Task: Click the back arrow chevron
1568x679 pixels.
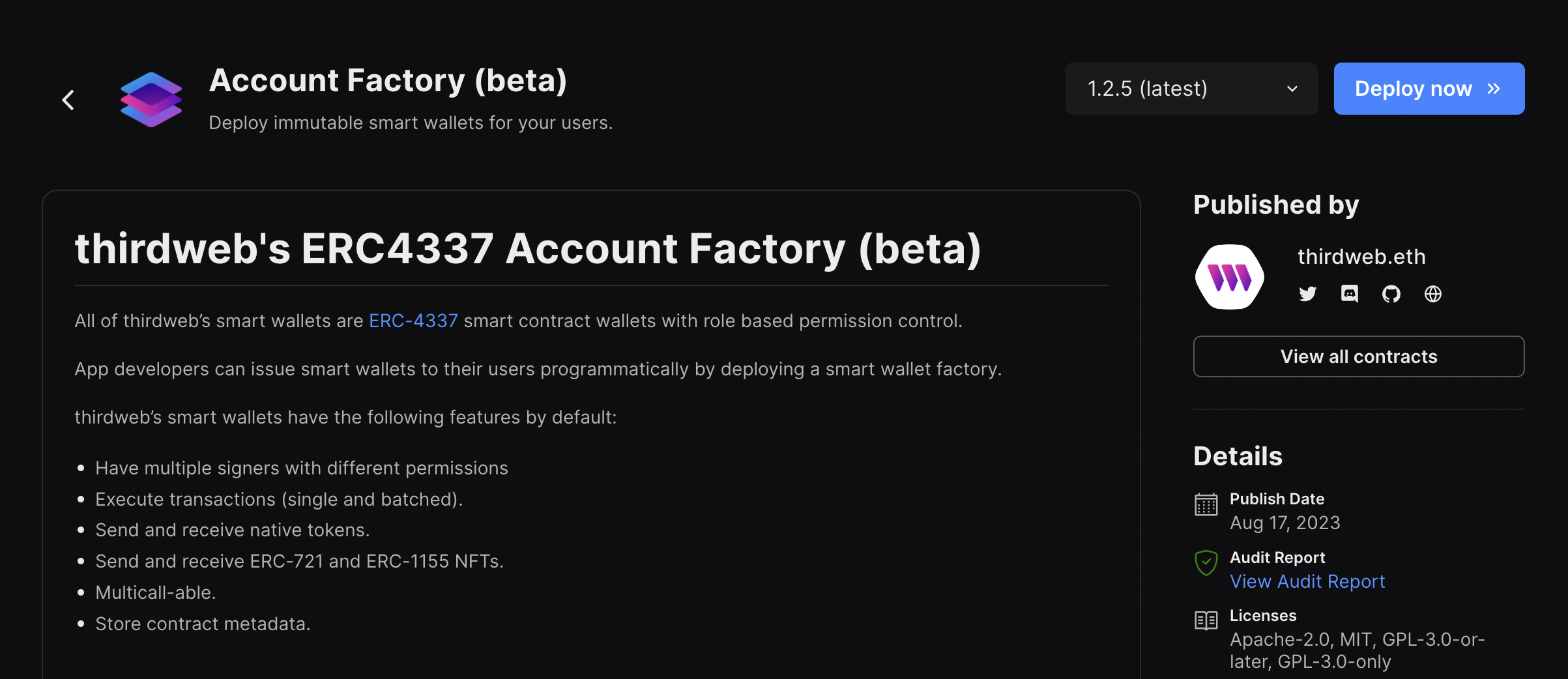Action: (x=68, y=100)
